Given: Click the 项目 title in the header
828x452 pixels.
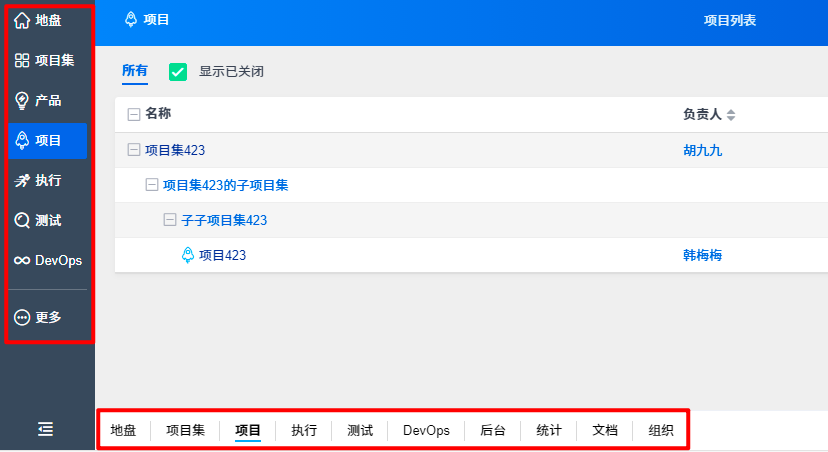Looking at the screenshot, I should [x=156, y=20].
